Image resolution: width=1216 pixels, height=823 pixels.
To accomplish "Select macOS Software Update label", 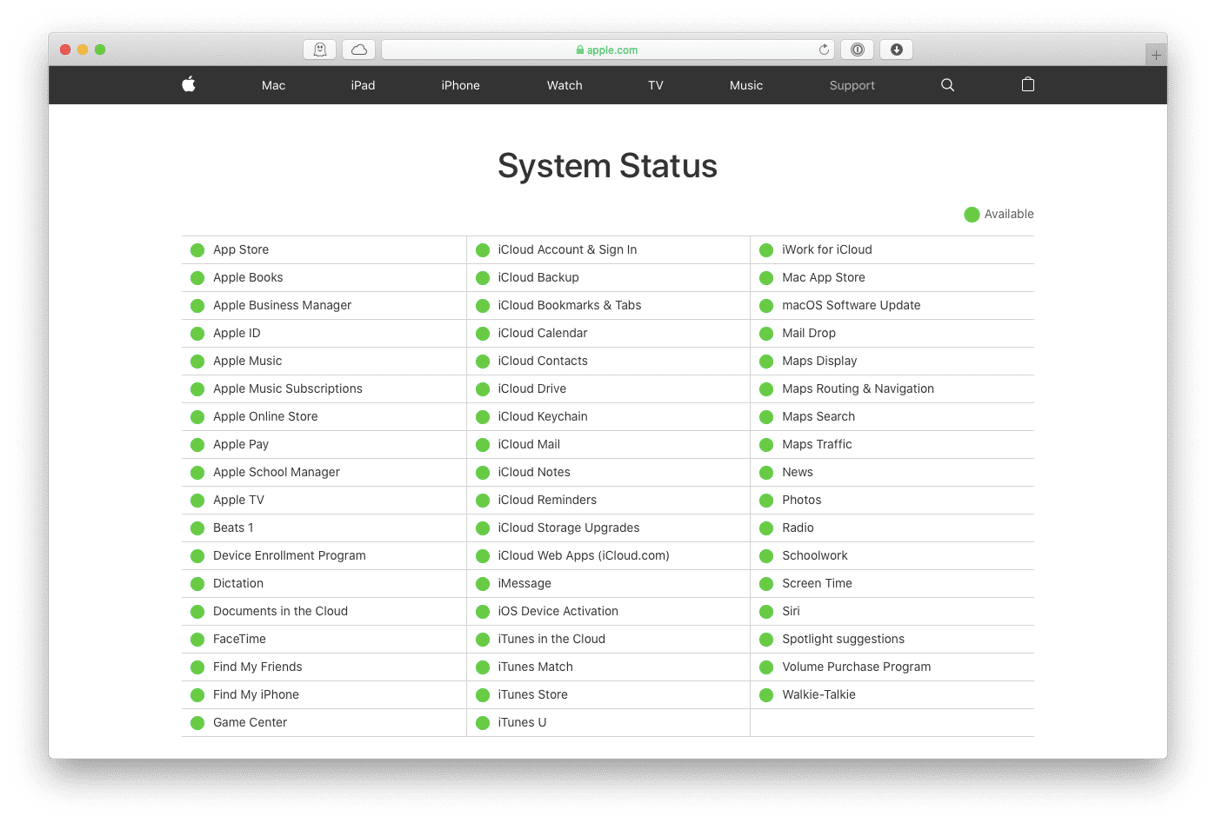I will 851,306.
